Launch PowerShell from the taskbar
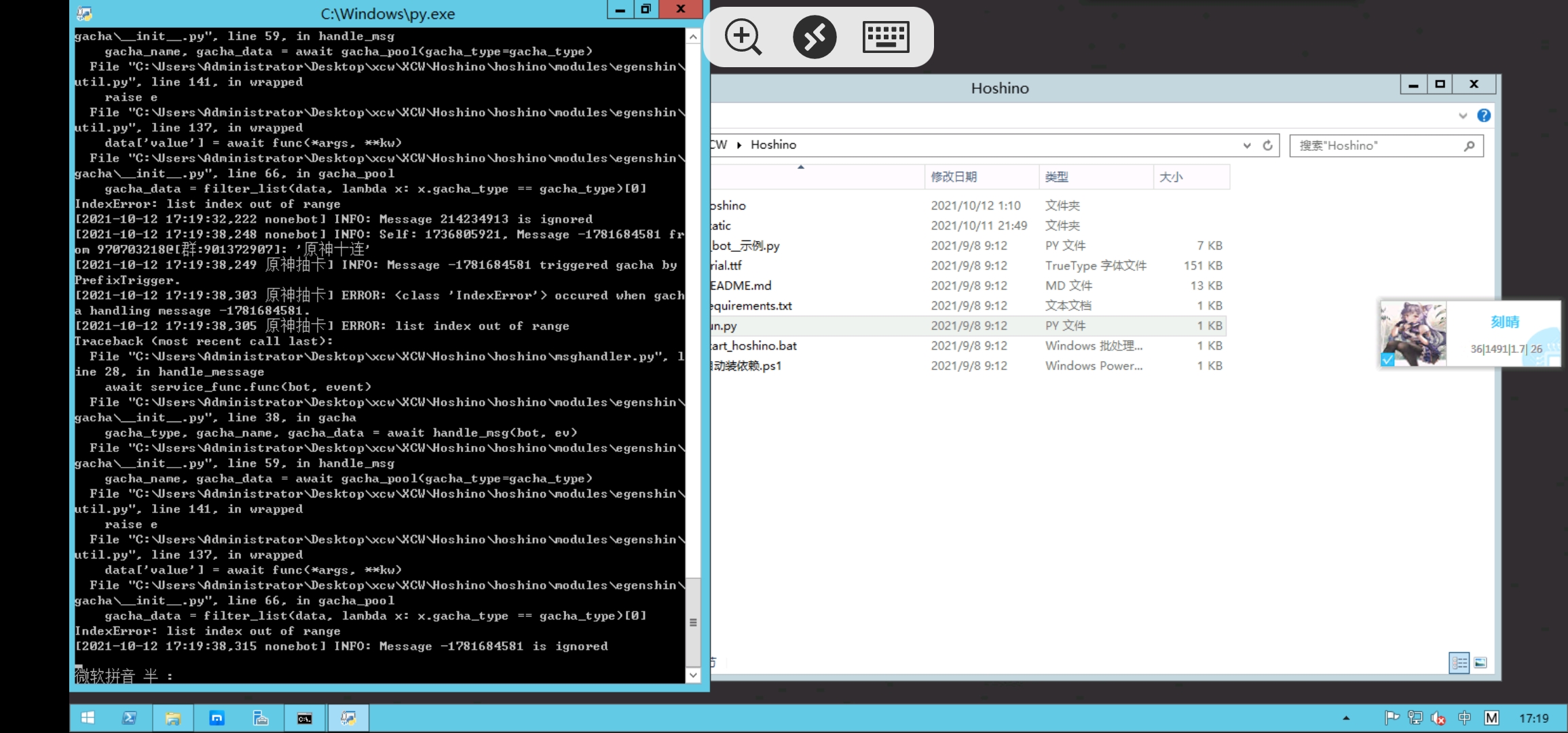 (130, 717)
